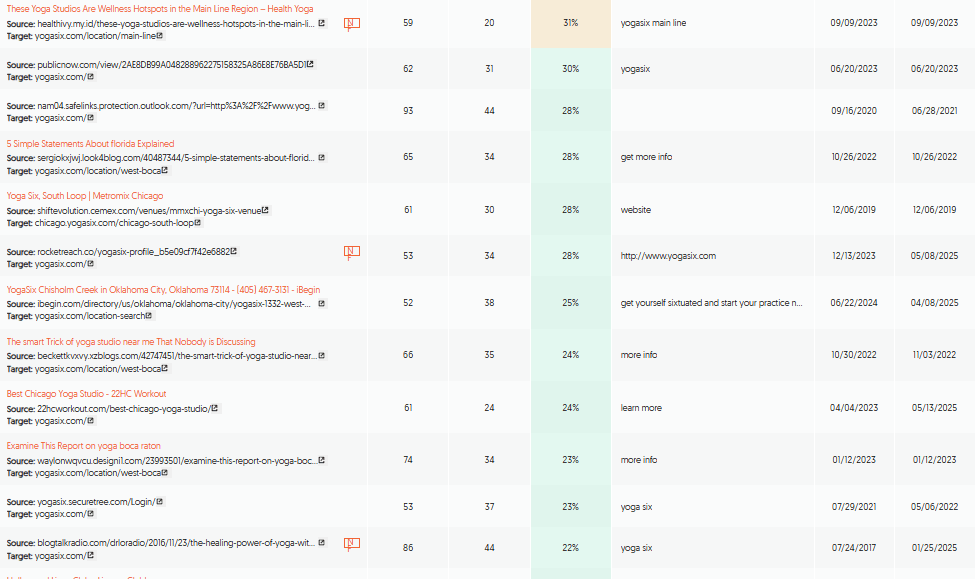Click the flag icon in rocketreach.co row
976x579 pixels.
click(x=352, y=252)
